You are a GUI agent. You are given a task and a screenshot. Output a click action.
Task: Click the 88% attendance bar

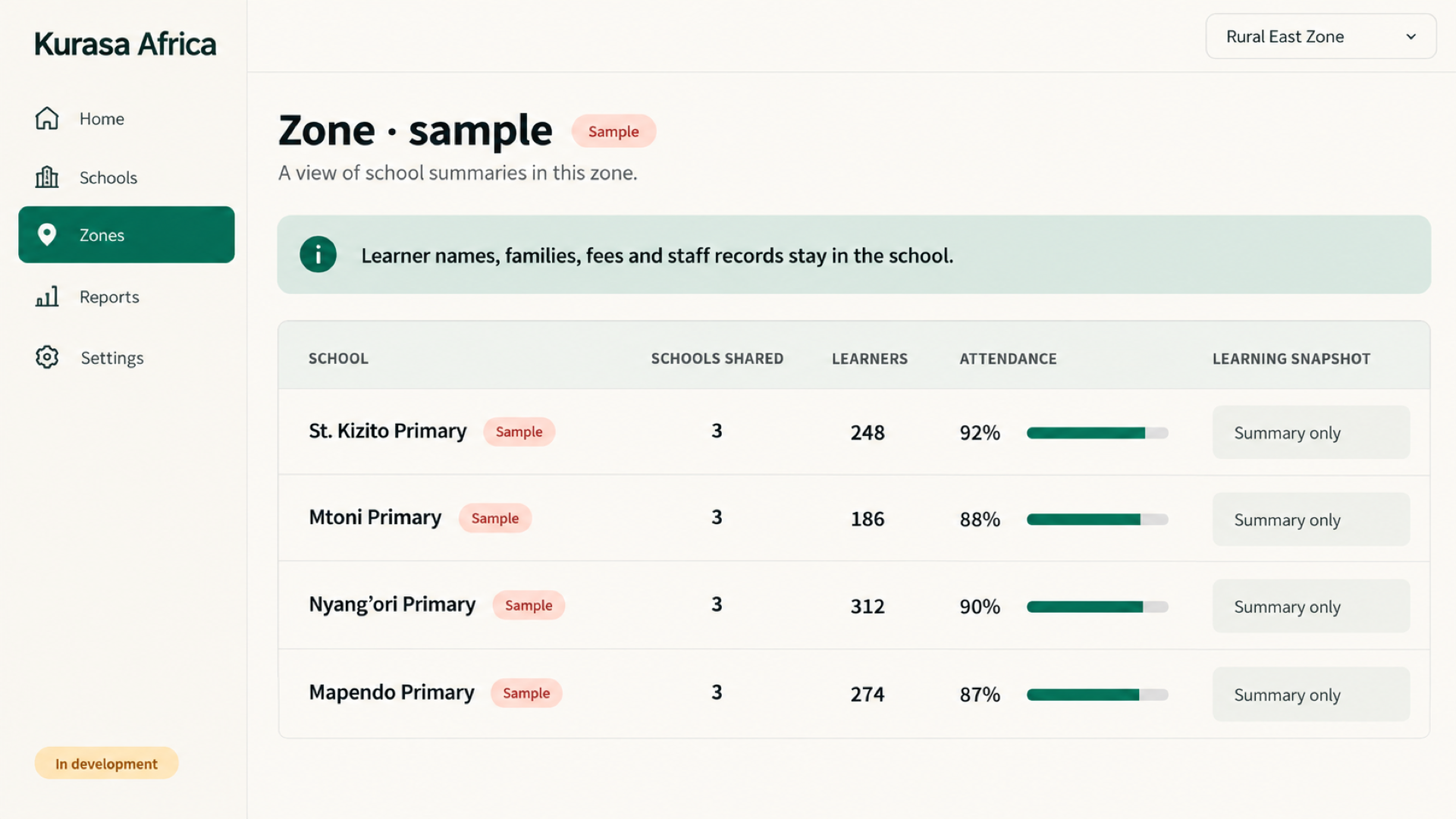(1097, 519)
